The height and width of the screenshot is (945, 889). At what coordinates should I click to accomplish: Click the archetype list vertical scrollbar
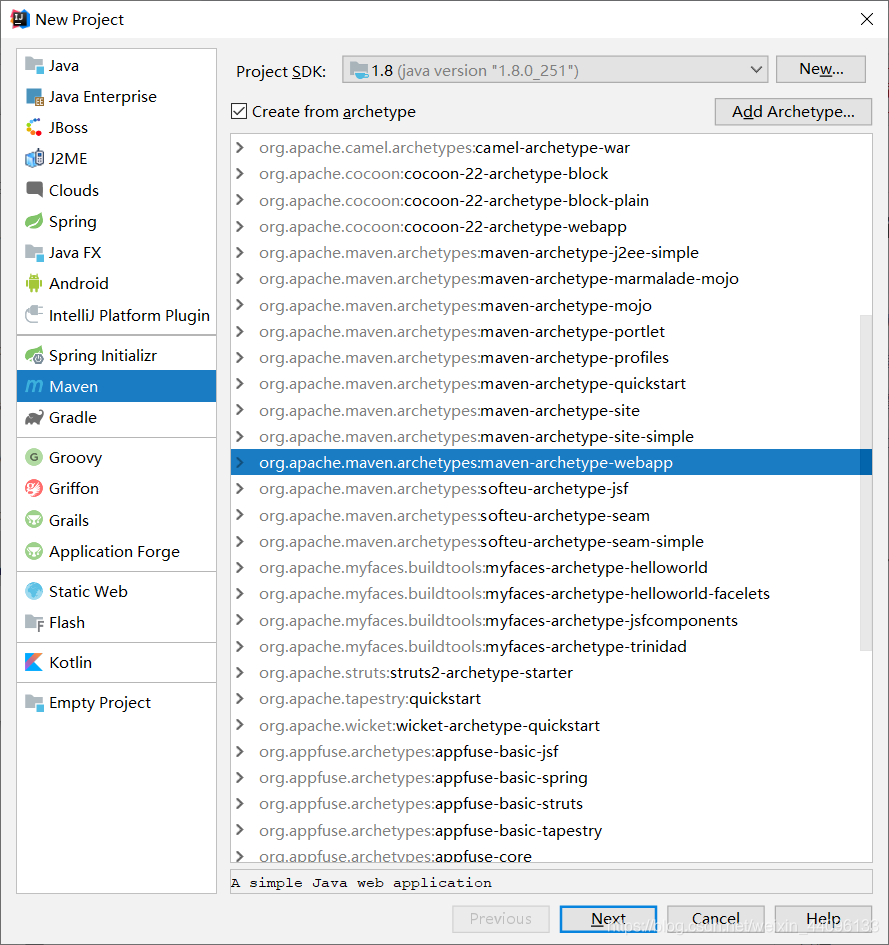865,482
